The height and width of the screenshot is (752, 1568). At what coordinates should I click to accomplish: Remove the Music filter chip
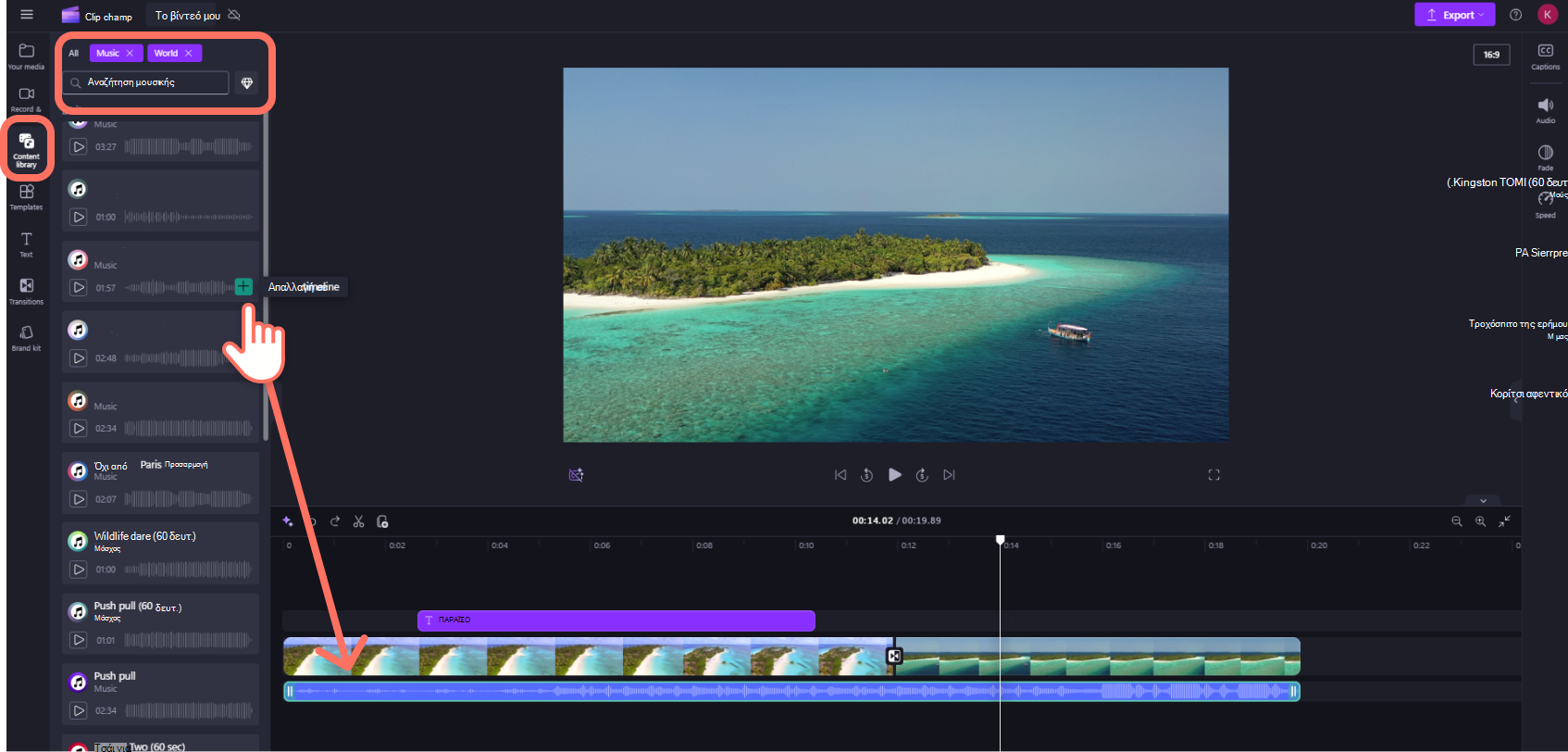point(130,54)
